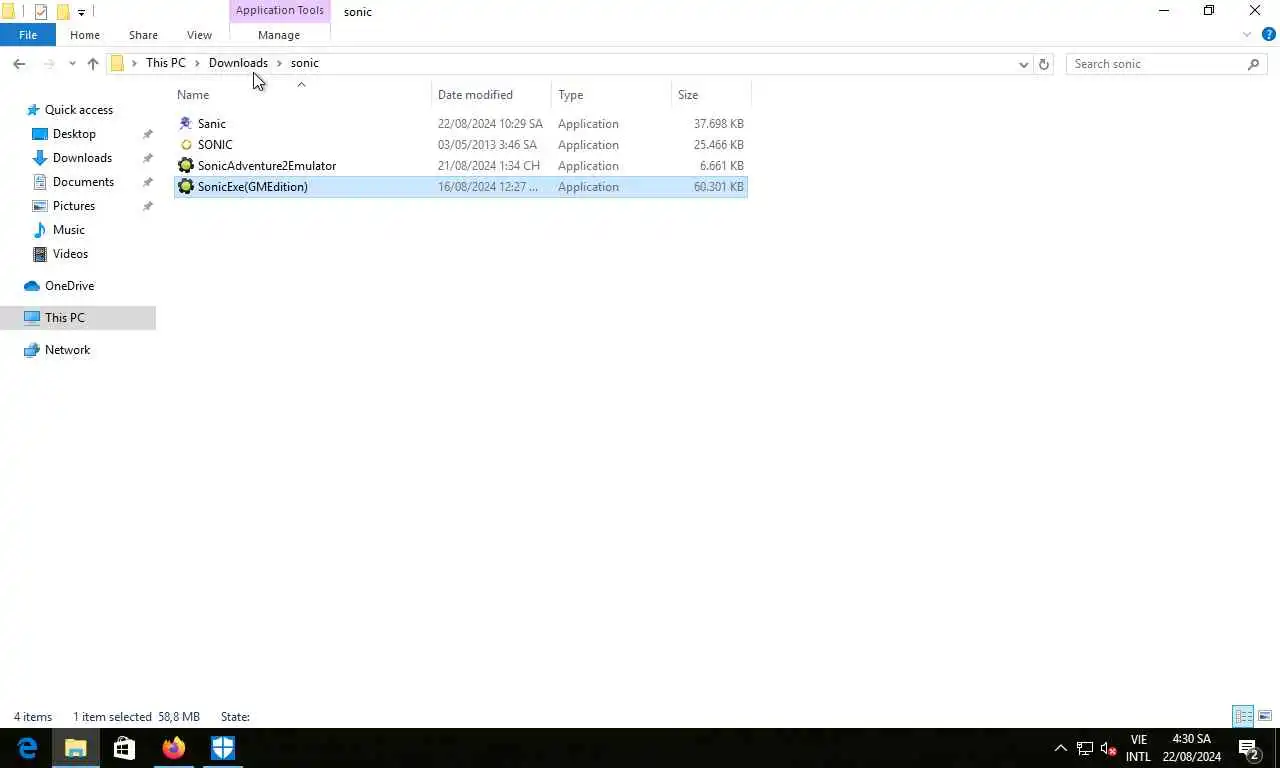
Task: Click the 6.661 KB size cell
Action: click(x=721, y=166)
